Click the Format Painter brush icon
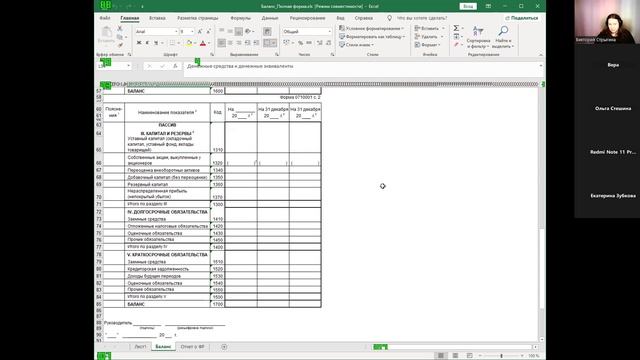The height and width of the screenshot is (360, 640). click(x=120, y=45)
